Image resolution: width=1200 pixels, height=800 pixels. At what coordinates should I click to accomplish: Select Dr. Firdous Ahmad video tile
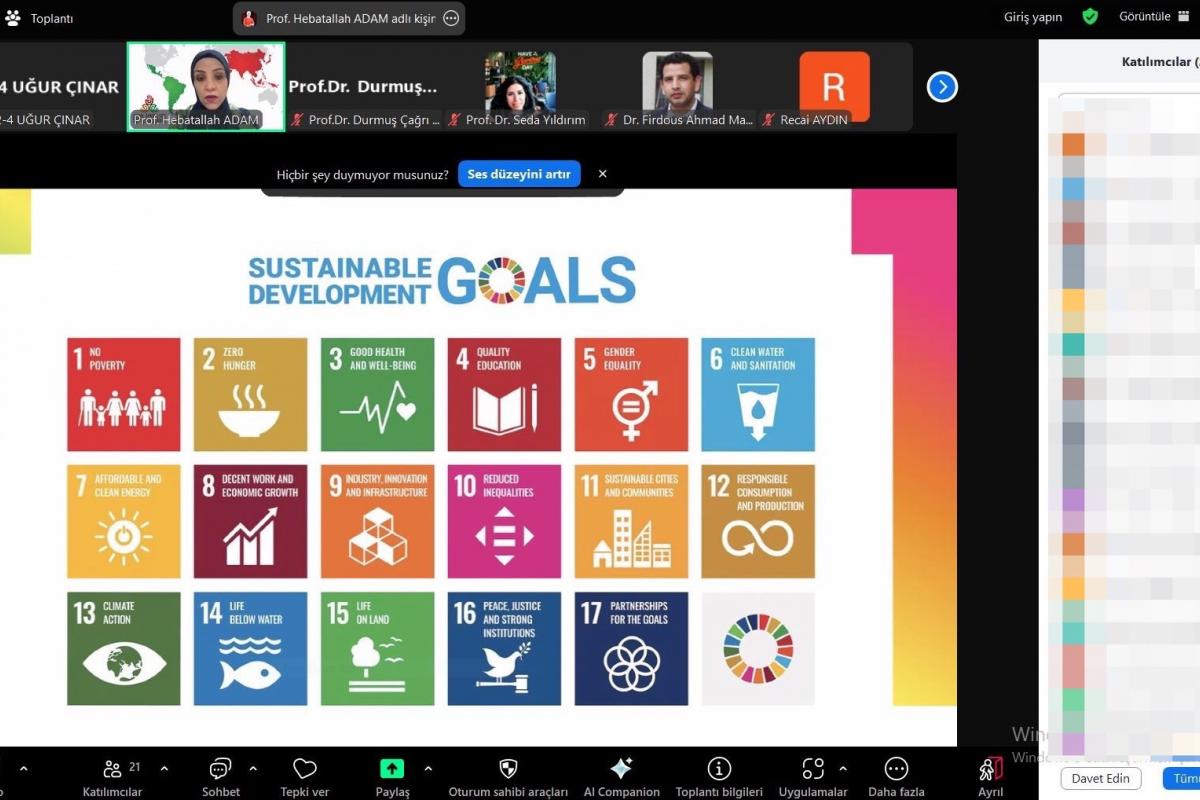point(677,86)
